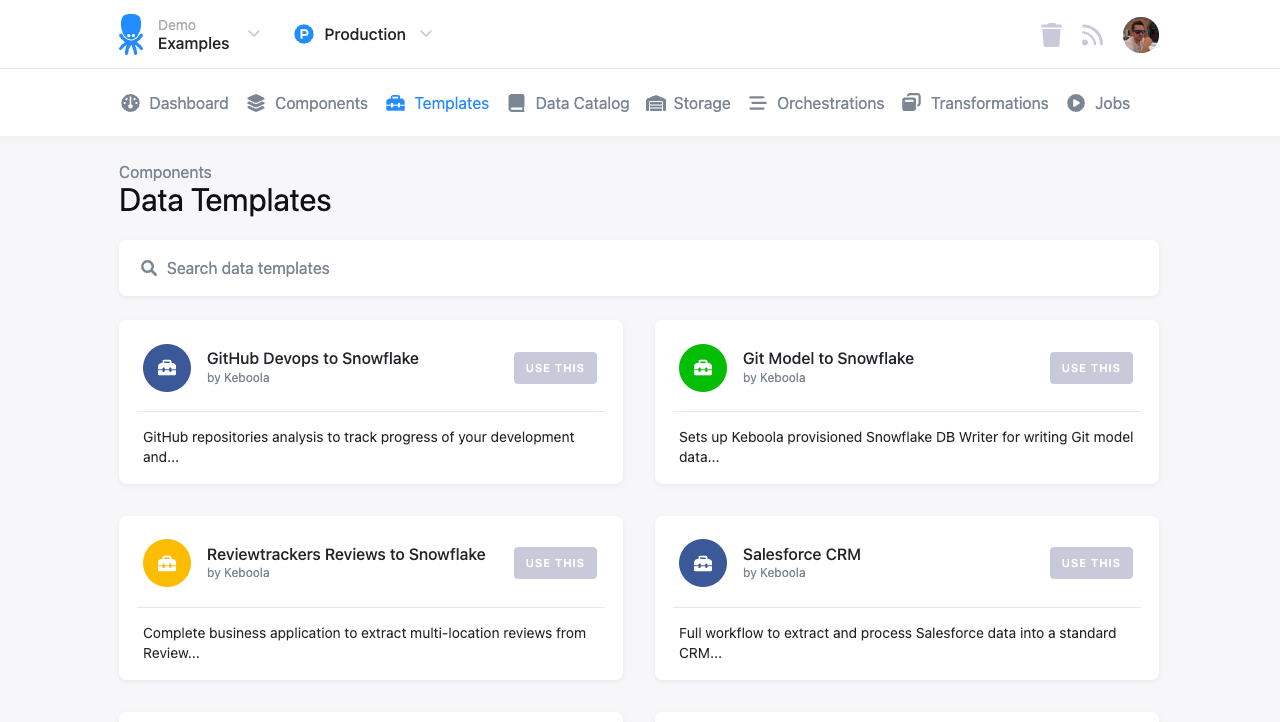This screenshot has height=722, width=1280.
Task: Click the Keboola octopus logo
Action: (x=131, y=34)
